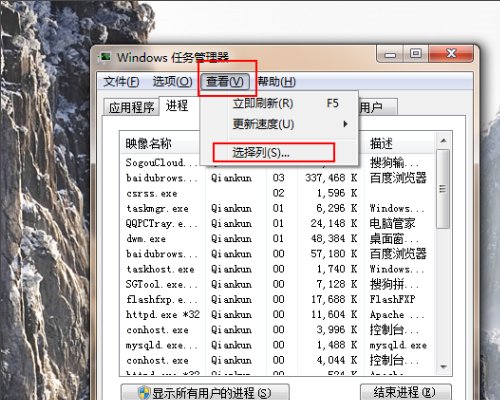Select the httpd.exe *32 process

(x=277, y=315)
